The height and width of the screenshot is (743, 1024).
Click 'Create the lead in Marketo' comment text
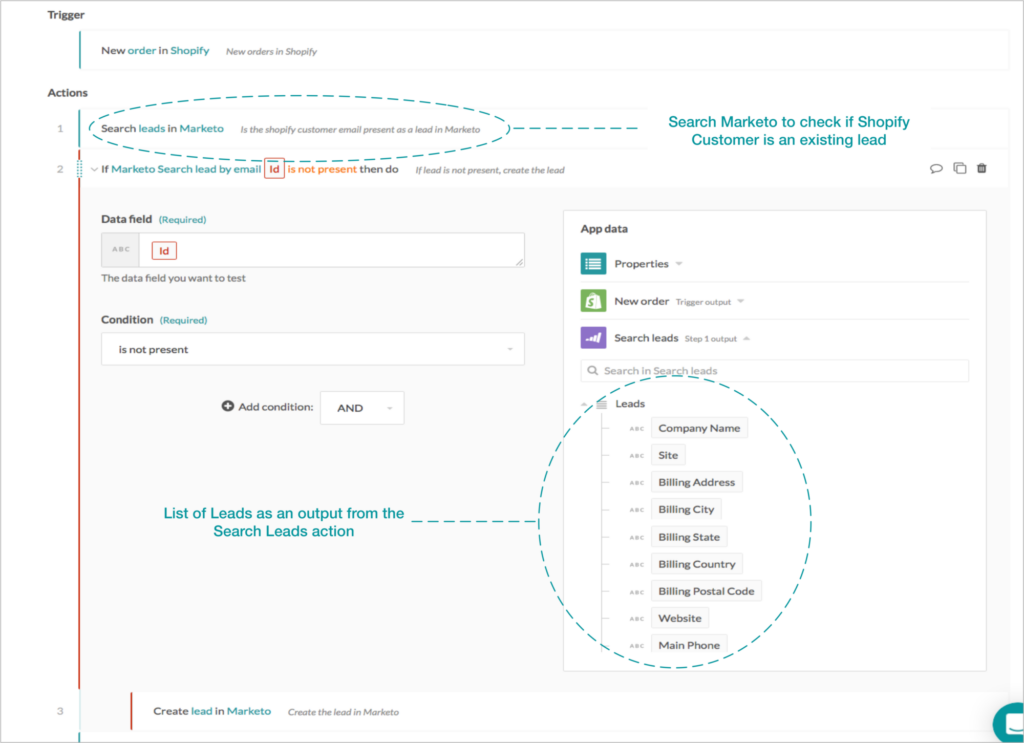(344, 712)
